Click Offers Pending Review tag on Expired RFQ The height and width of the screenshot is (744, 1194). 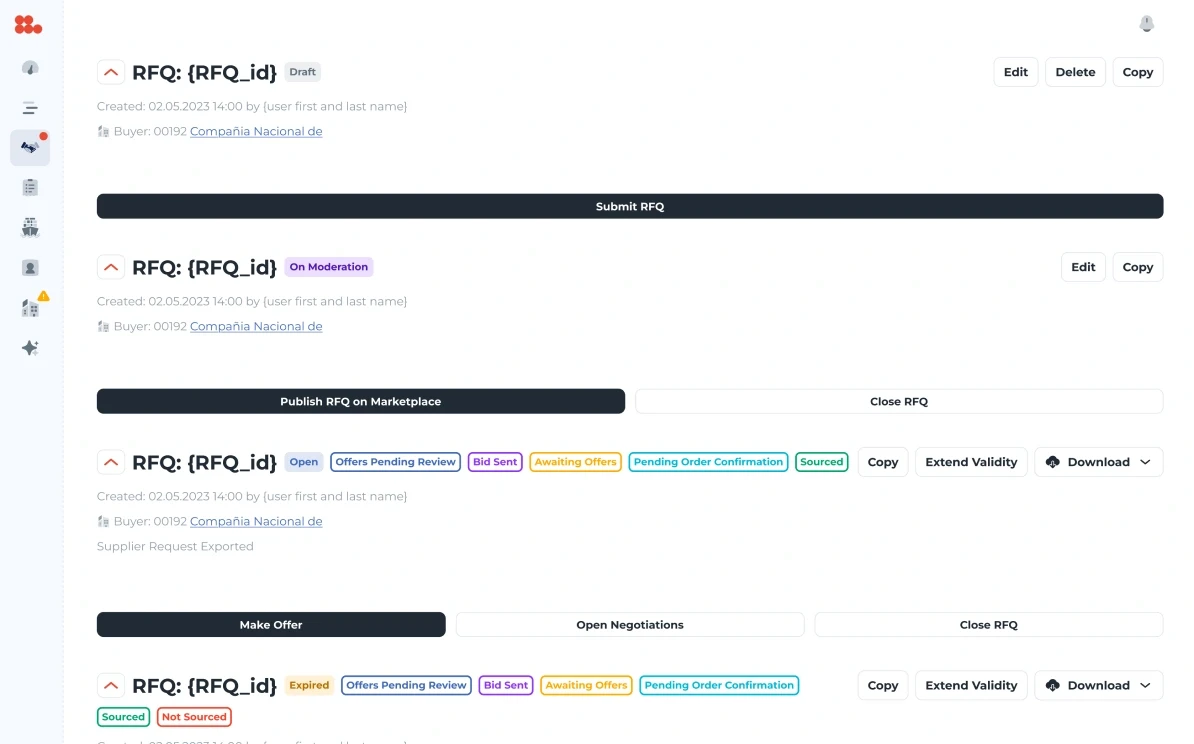click(x=406, y=685)
